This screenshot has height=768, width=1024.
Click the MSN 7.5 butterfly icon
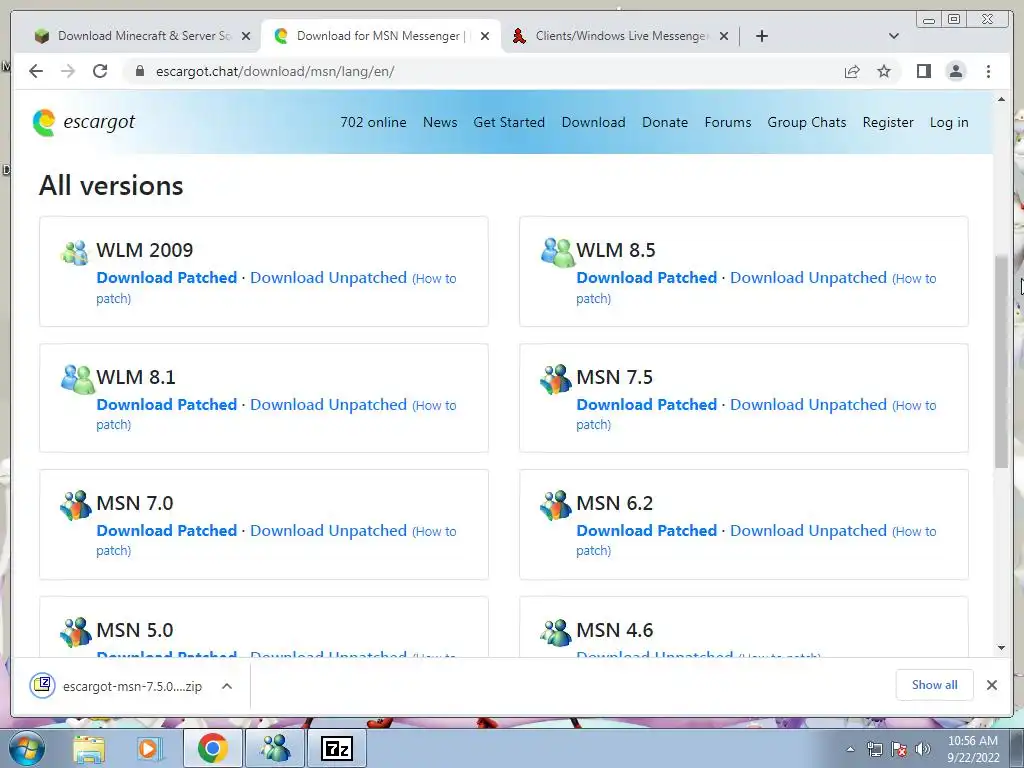[556, 379]
